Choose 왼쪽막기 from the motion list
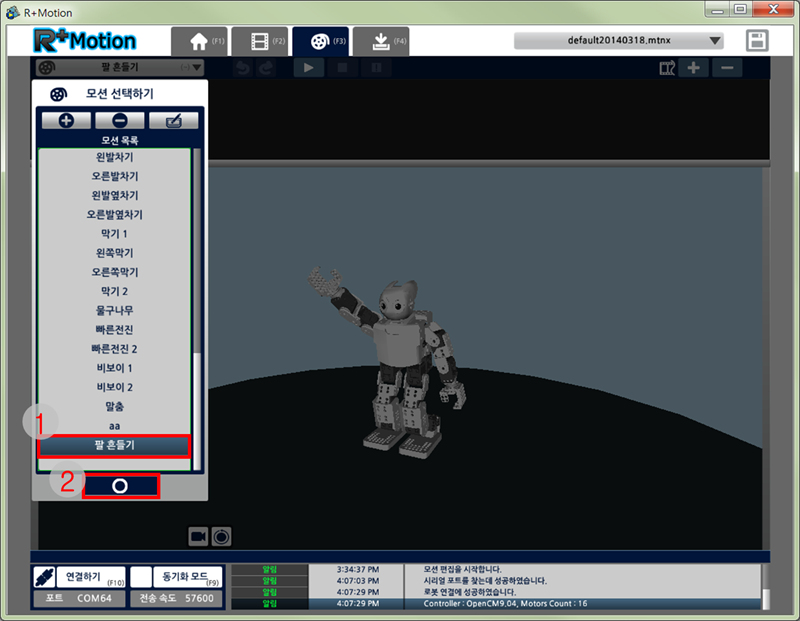800x621 pixels. click(115, 253)
